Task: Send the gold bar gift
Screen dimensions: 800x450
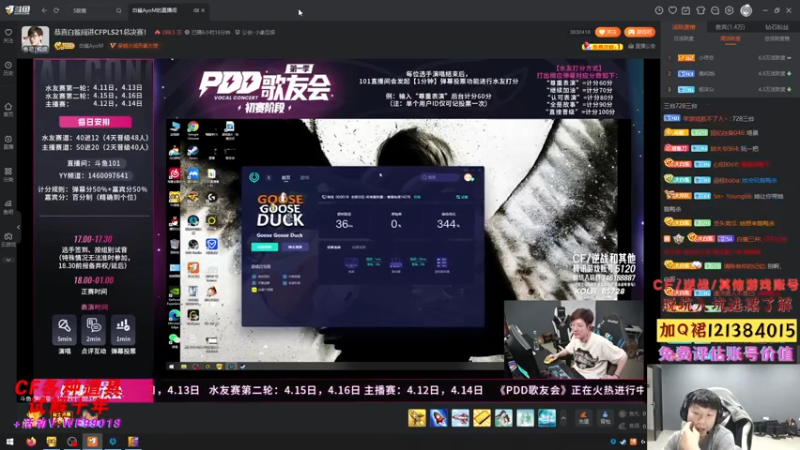Action: (x=482, y=418)
